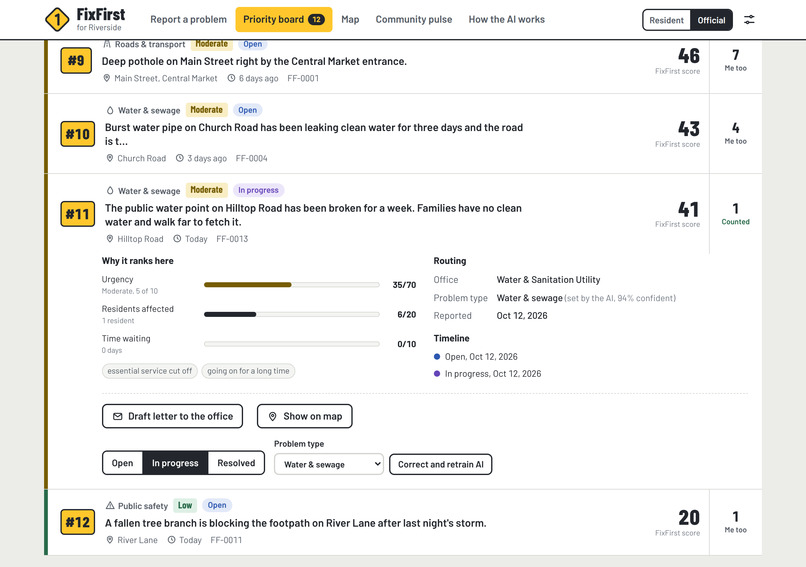The image size is (806, 567).
Task: Set report status to Open
Action: pyautogui.click(x=122, y=463)
